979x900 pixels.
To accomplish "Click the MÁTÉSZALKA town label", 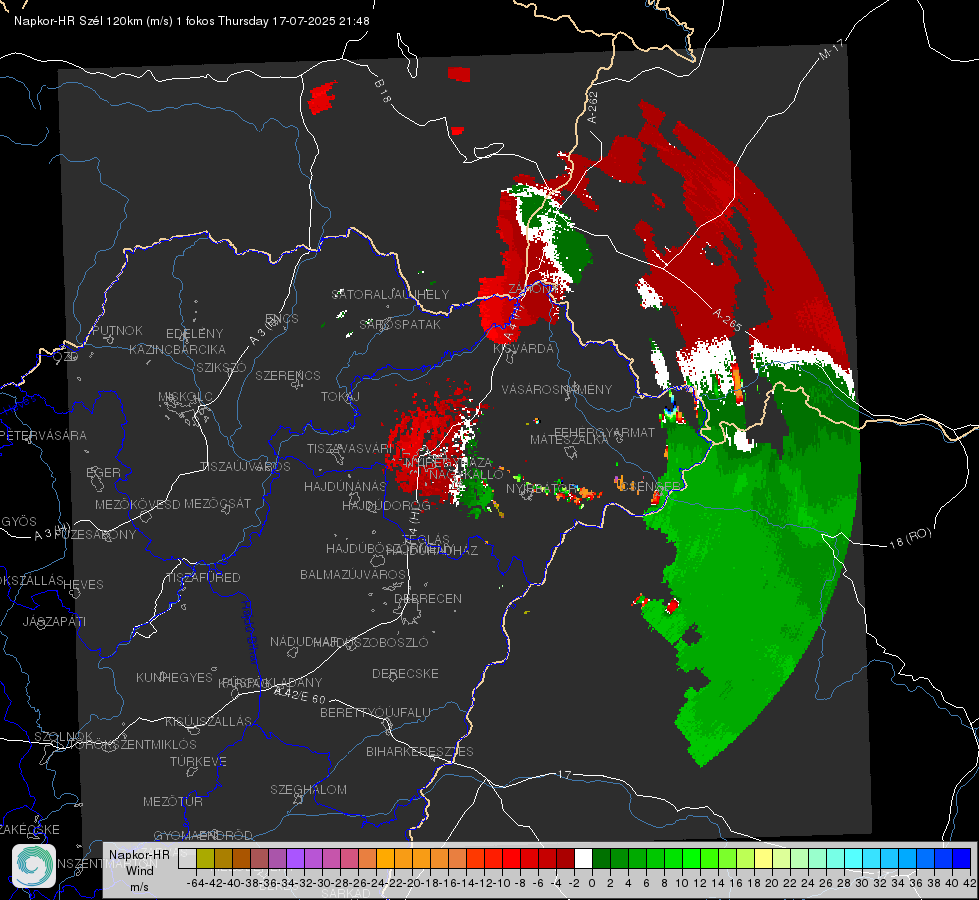I will [x=569, y=440].
